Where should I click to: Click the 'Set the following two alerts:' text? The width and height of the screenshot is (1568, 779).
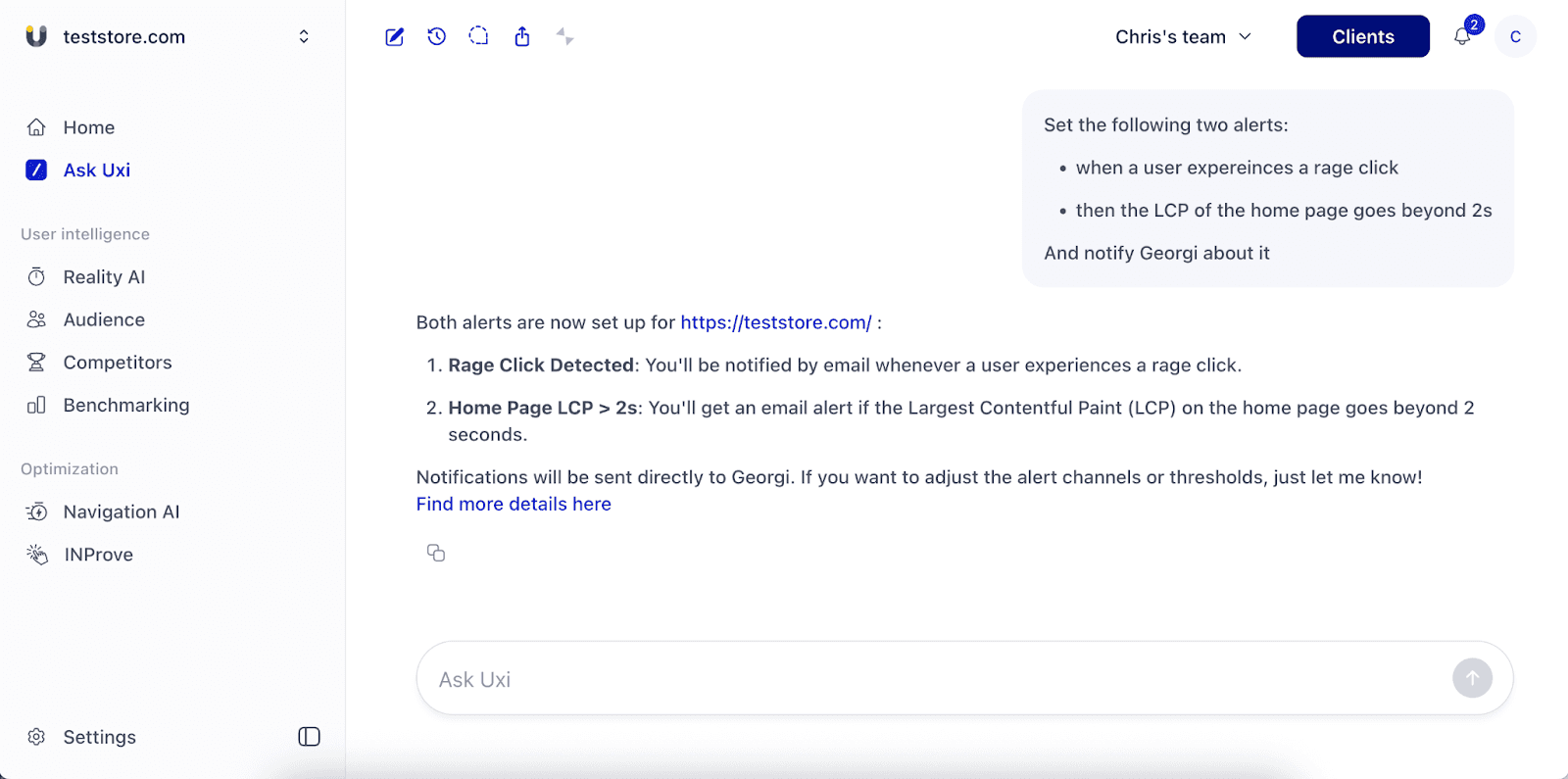click(x=1166, y=124)
